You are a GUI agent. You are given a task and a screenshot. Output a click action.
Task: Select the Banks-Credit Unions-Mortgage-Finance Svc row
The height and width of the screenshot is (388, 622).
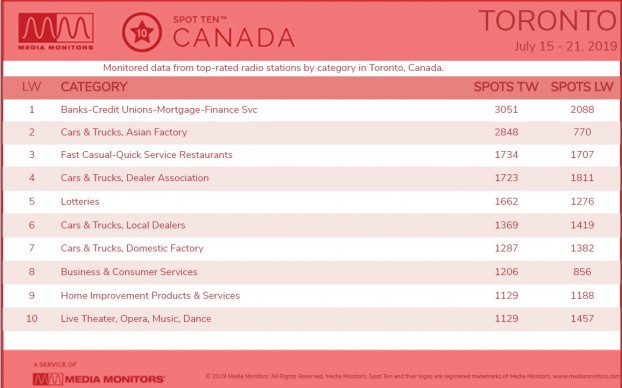point(311,110)
